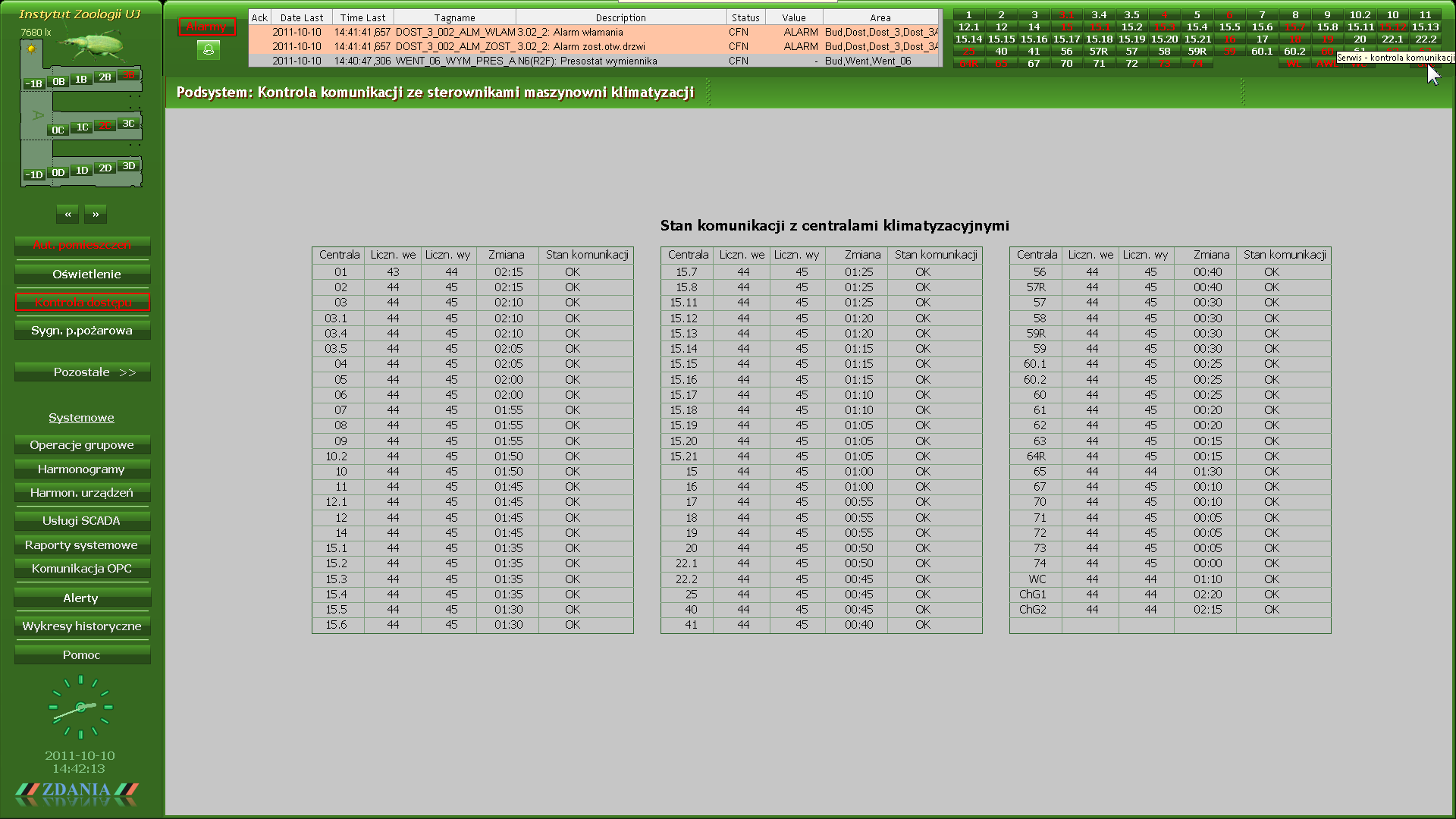Select the alarm row DOST_3_002_ALM_WLAM

[595, 32]
